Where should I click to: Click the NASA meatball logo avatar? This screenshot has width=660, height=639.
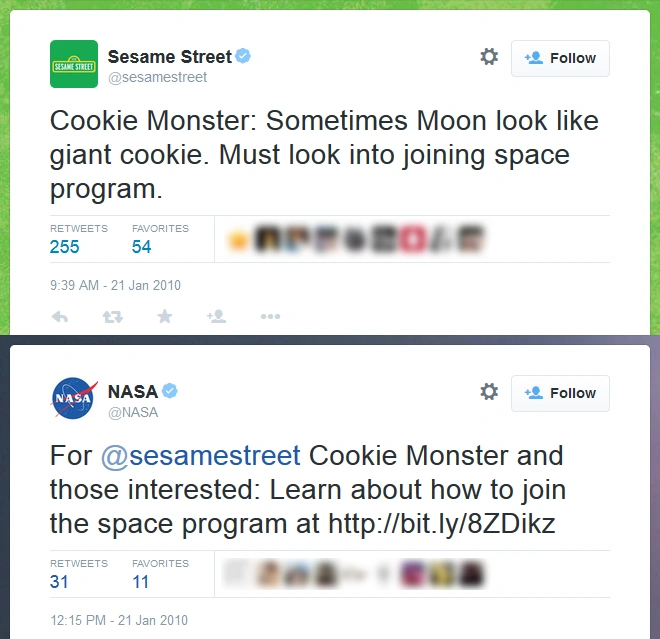click(x=74, y=398)
